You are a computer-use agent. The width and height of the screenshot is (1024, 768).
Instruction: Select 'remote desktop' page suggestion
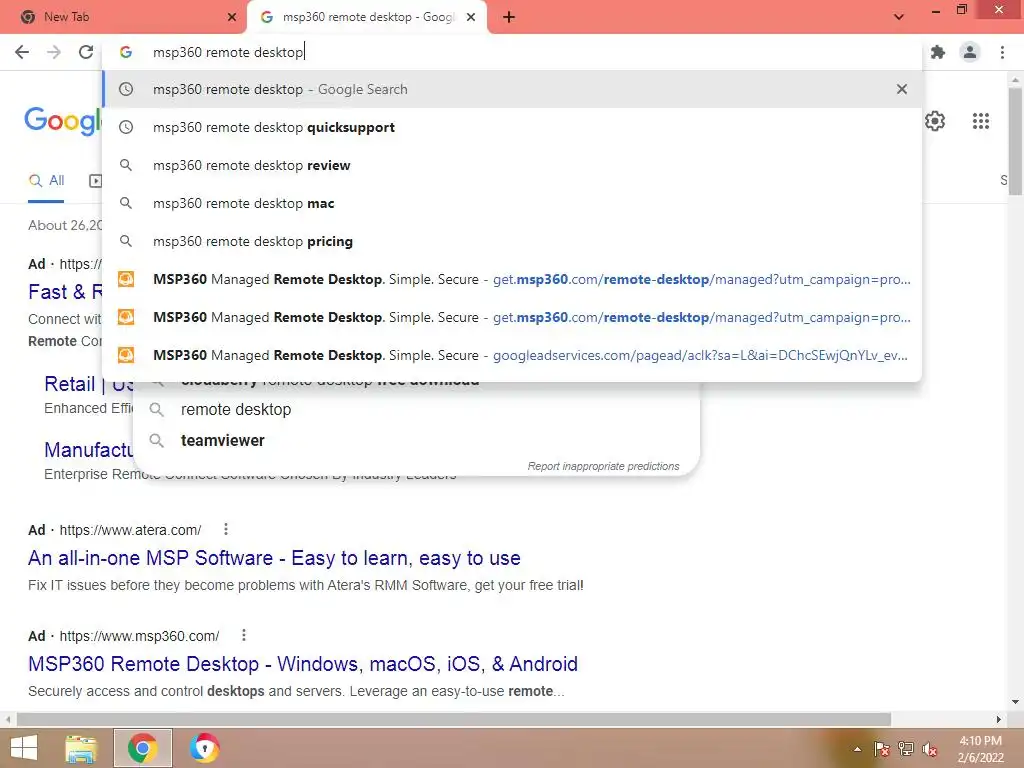(236, 409)
